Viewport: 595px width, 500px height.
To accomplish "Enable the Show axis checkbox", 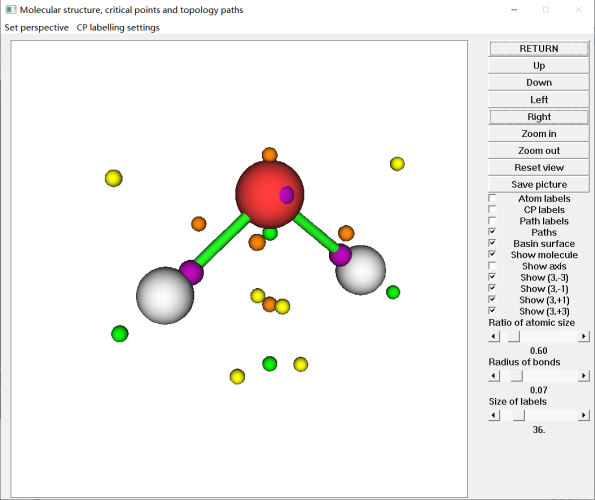I will (x=492, y=266).
